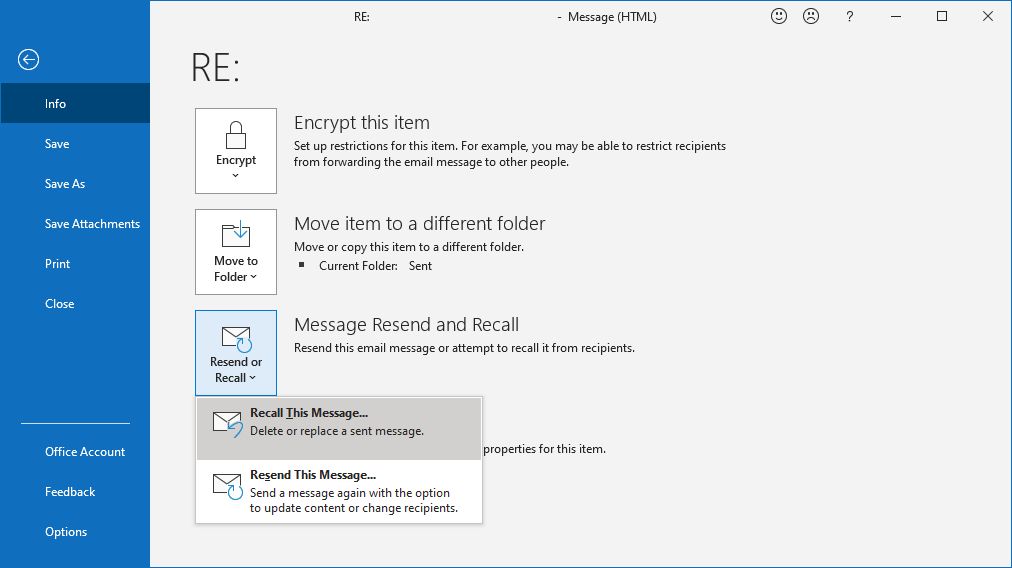Select the Info tab

pyautogui.click(x=55, y=104)
